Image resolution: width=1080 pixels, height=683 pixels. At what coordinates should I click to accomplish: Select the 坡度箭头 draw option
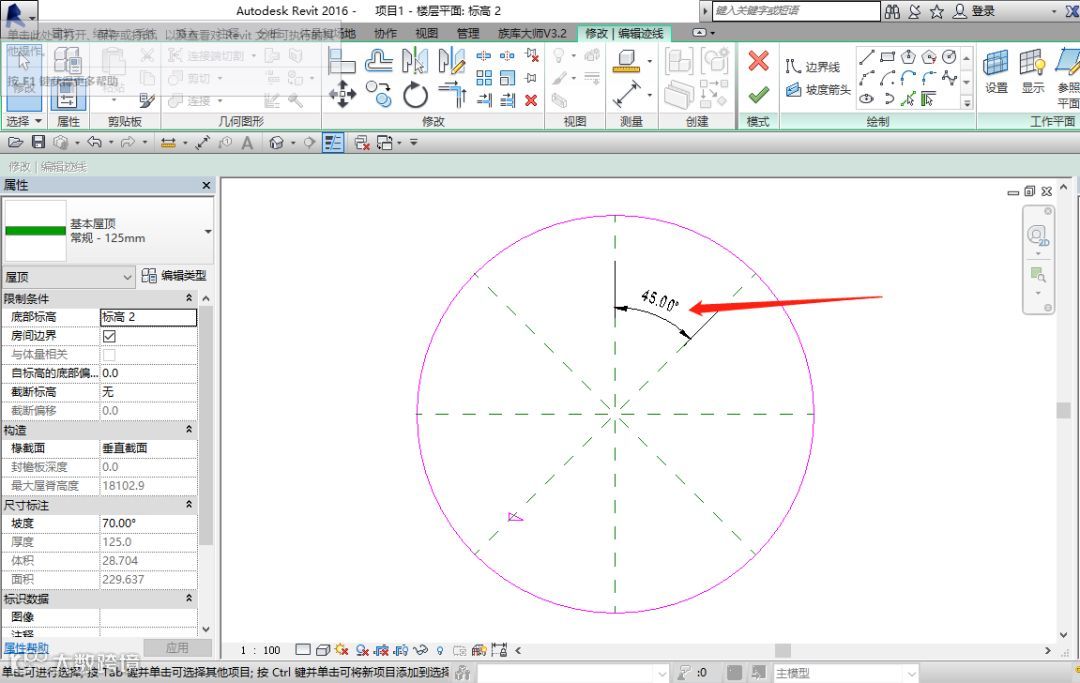pos(818,90)
